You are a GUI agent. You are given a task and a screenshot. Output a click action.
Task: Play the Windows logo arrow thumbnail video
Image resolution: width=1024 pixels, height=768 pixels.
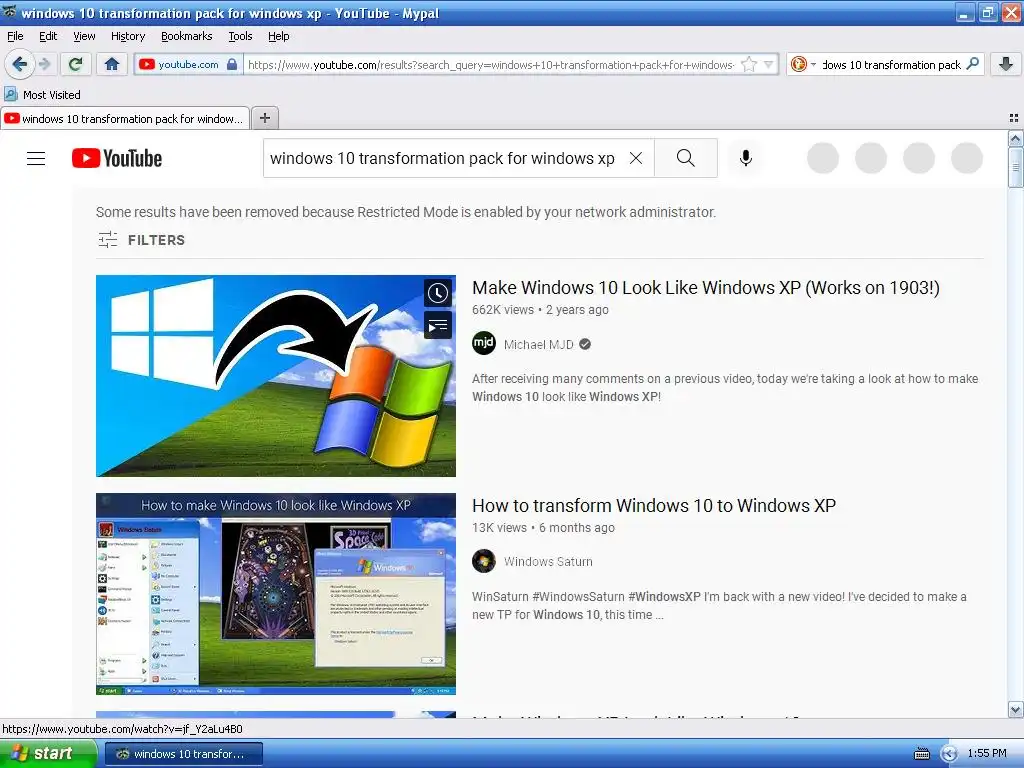[x=276, y=376]
